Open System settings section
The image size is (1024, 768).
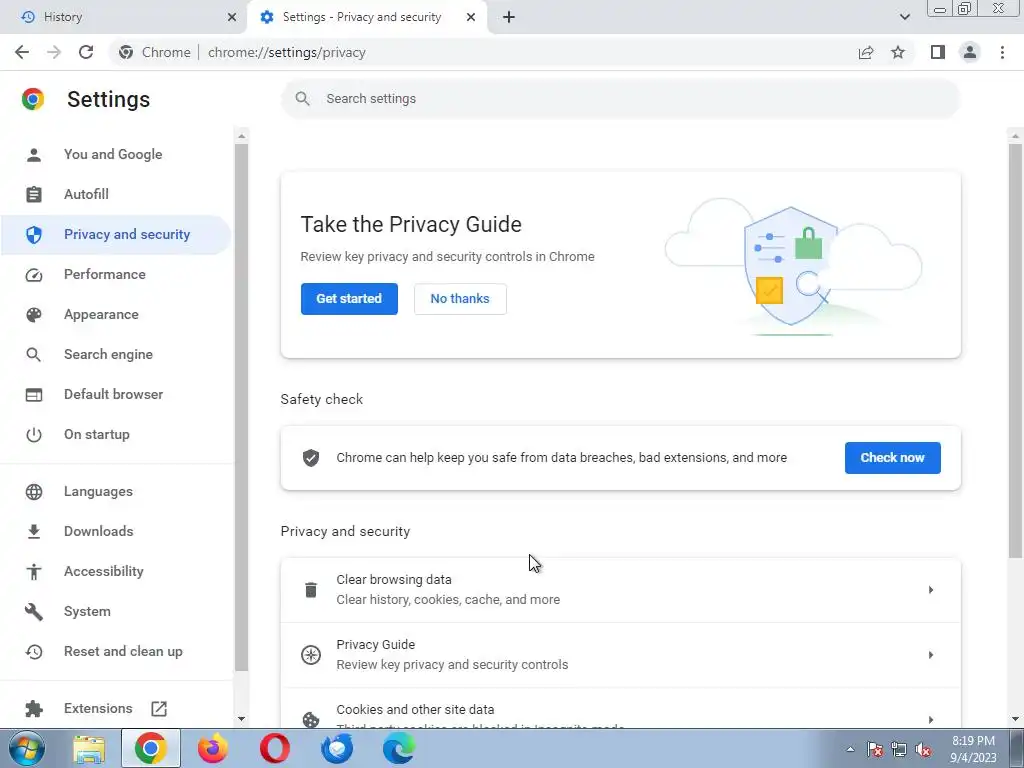click(x=116, y=612)
